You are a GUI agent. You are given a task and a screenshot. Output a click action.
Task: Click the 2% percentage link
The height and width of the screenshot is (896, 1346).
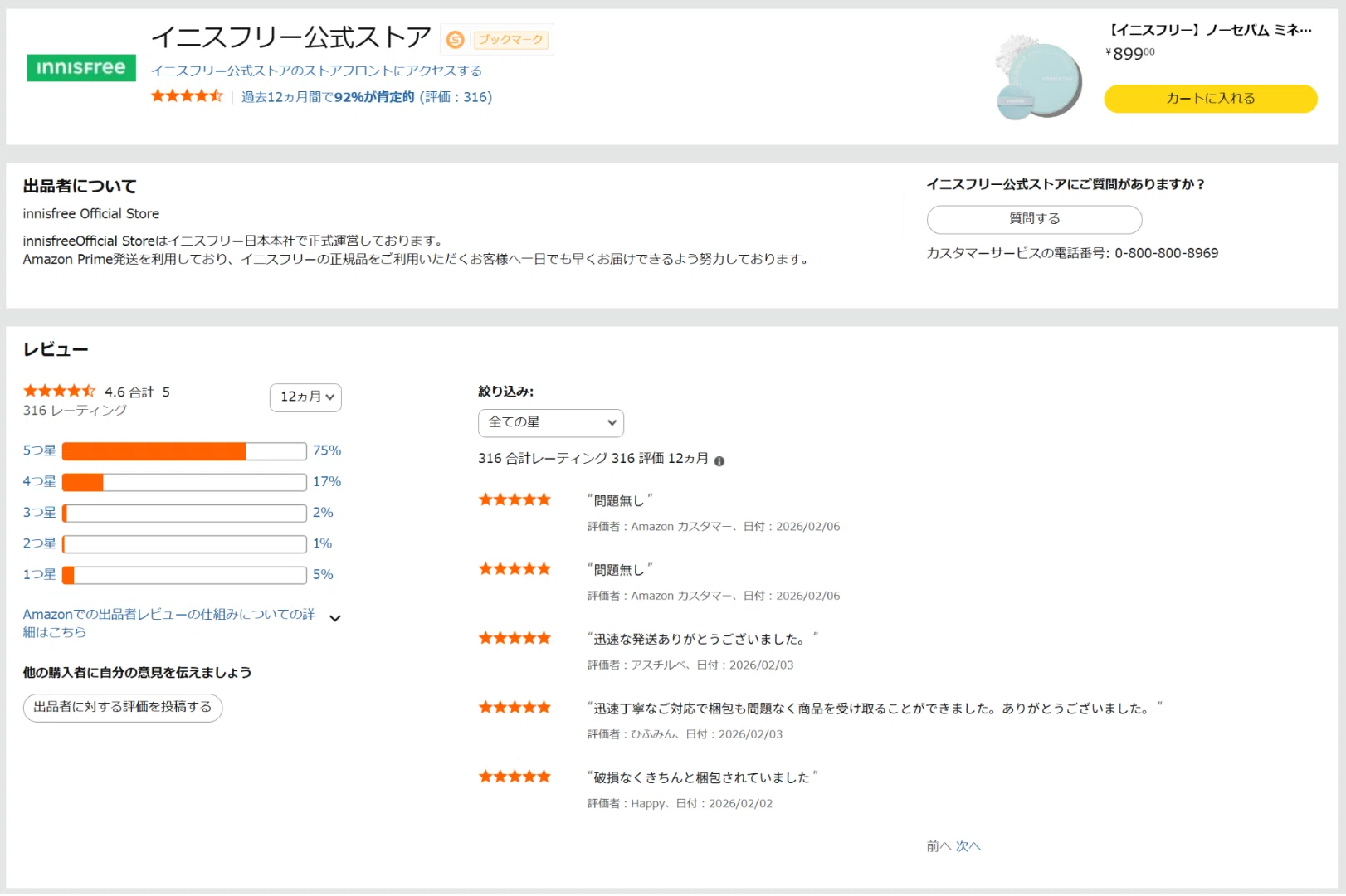(323, 513)
